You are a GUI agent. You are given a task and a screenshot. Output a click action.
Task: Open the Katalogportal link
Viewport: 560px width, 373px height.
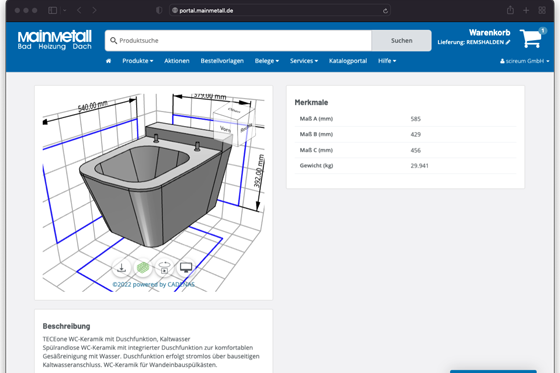[x=348, y=61]
